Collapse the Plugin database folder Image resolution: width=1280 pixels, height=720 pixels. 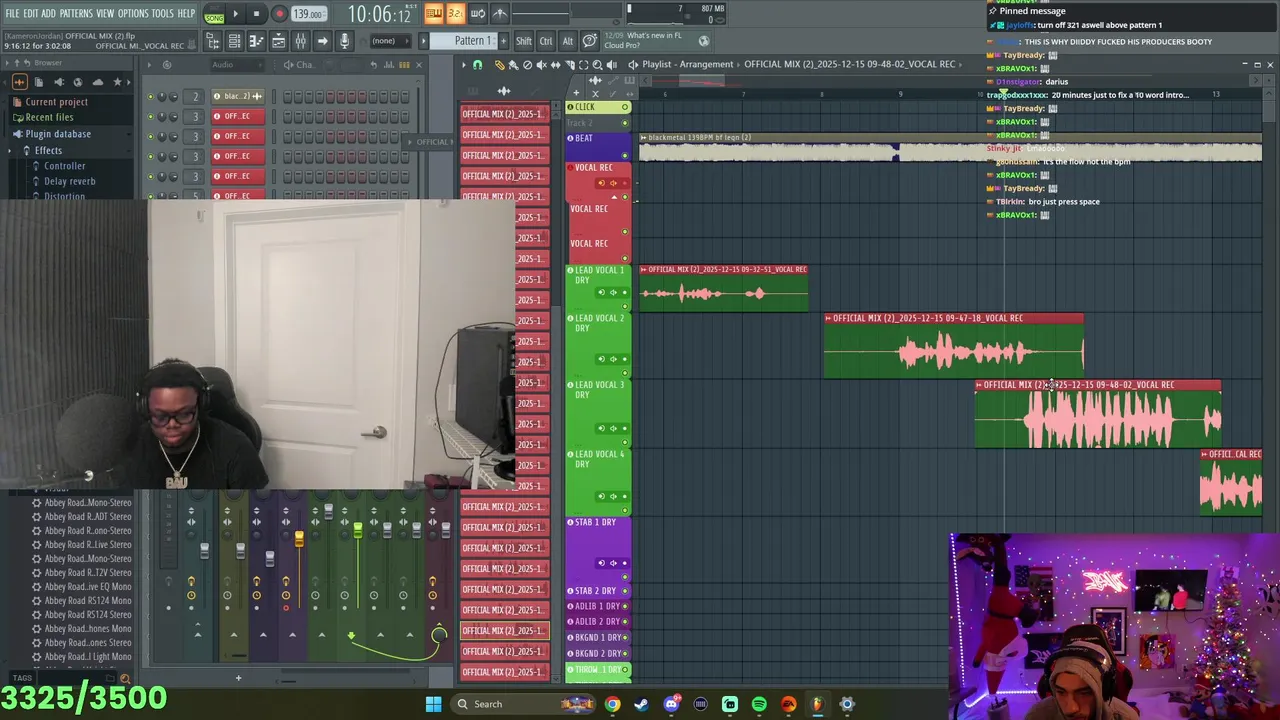[x=58, y=134]
